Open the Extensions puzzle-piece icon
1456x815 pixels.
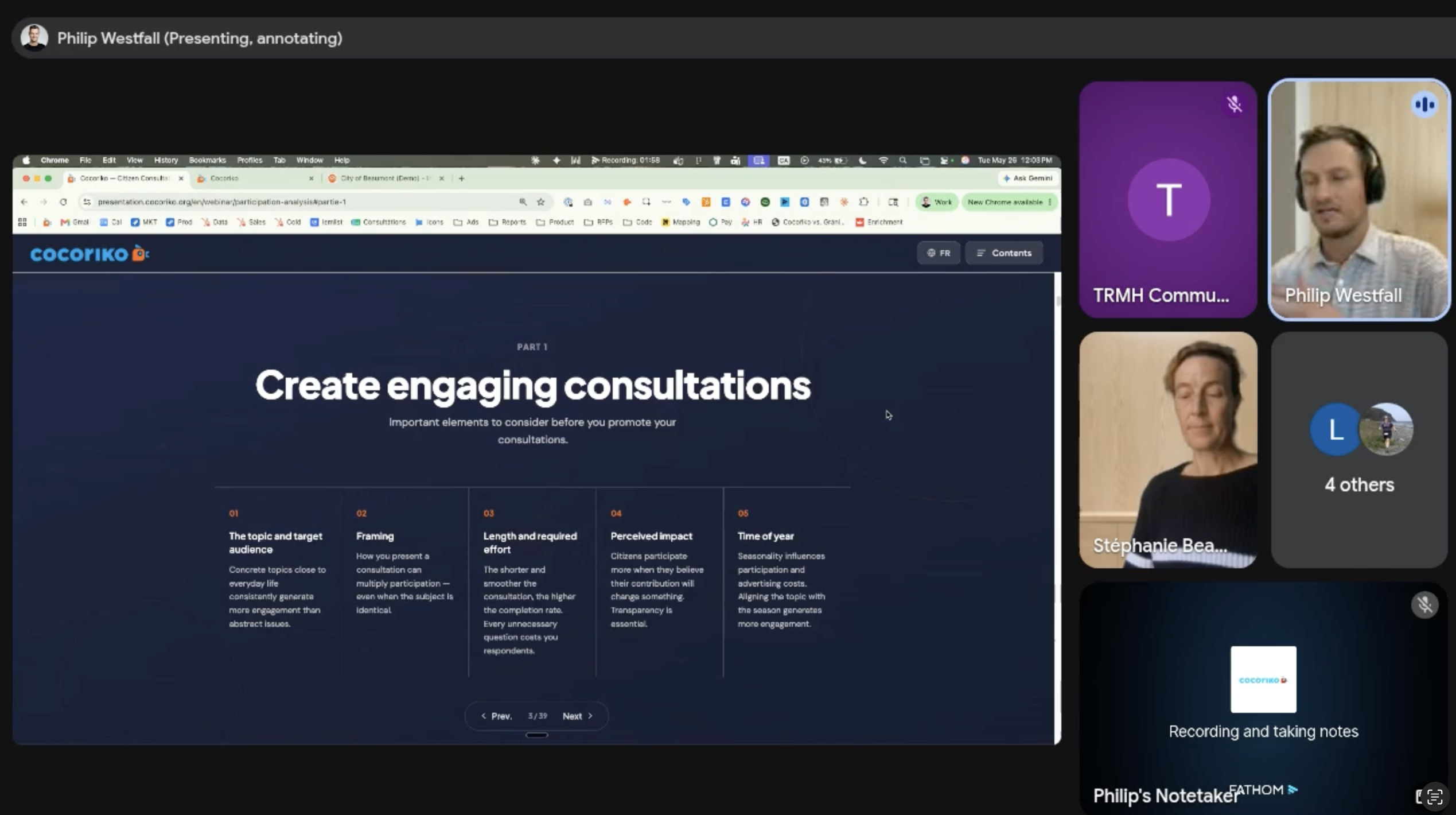click(863, 202)
